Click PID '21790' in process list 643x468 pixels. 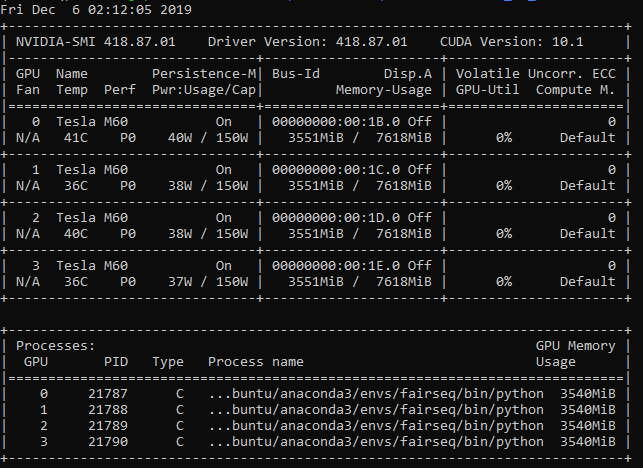[x=108, y=442]
